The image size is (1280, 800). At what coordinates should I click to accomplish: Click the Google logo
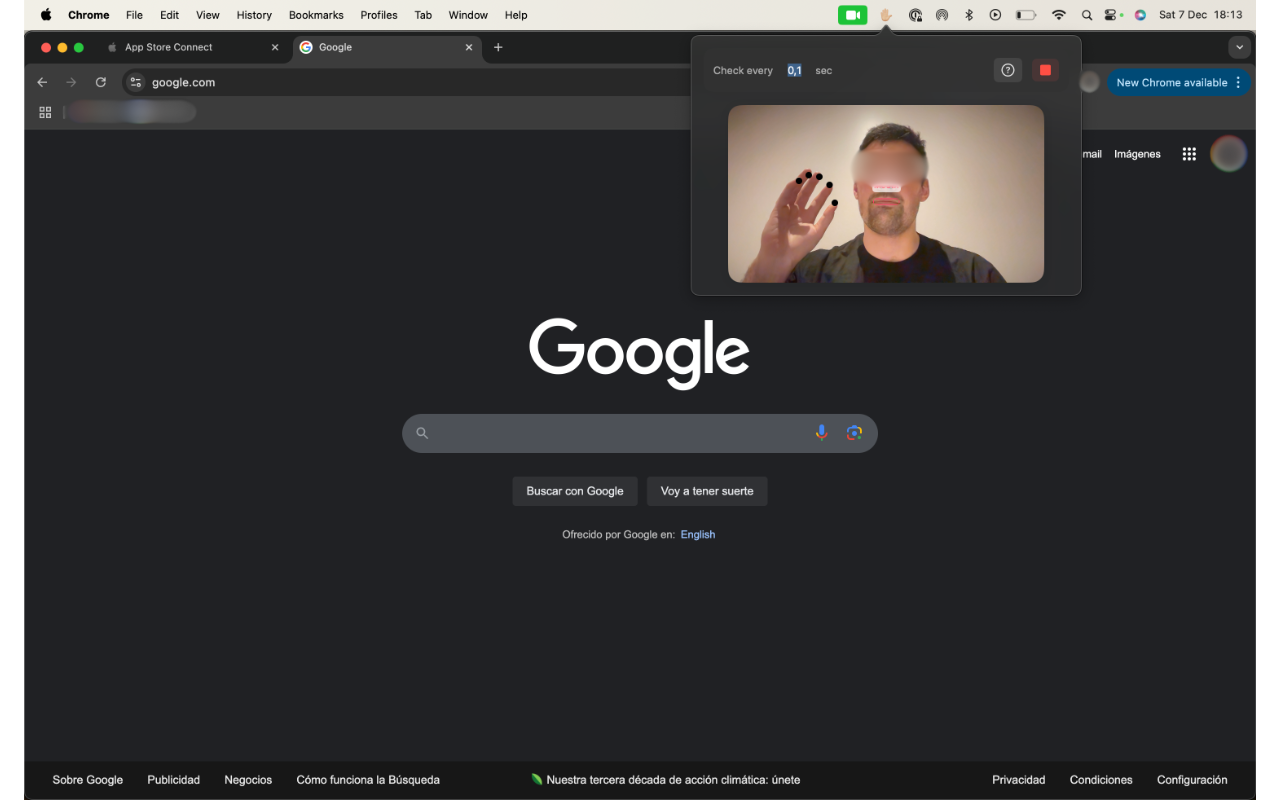(x=640, y=352)
